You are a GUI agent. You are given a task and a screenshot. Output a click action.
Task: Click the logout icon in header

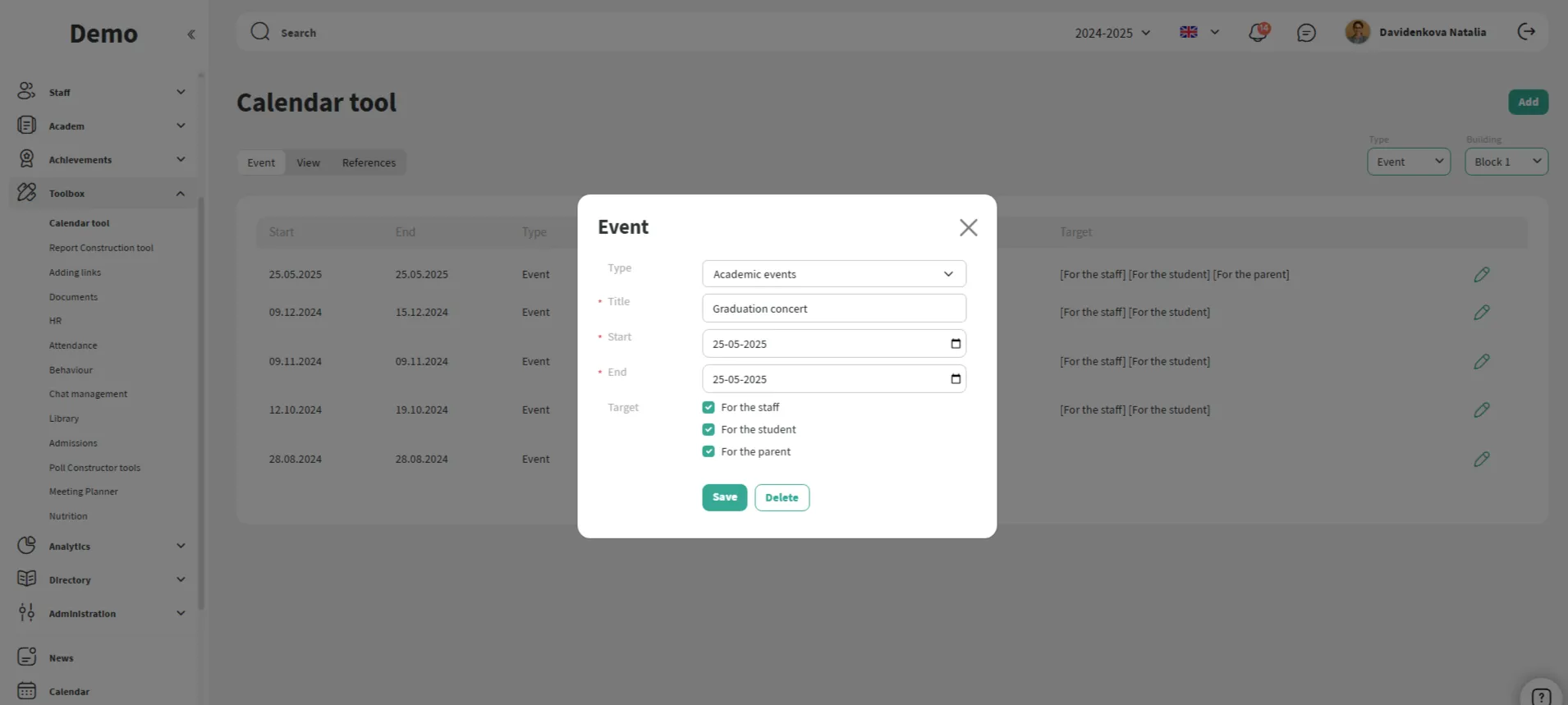coord(1526,32)
